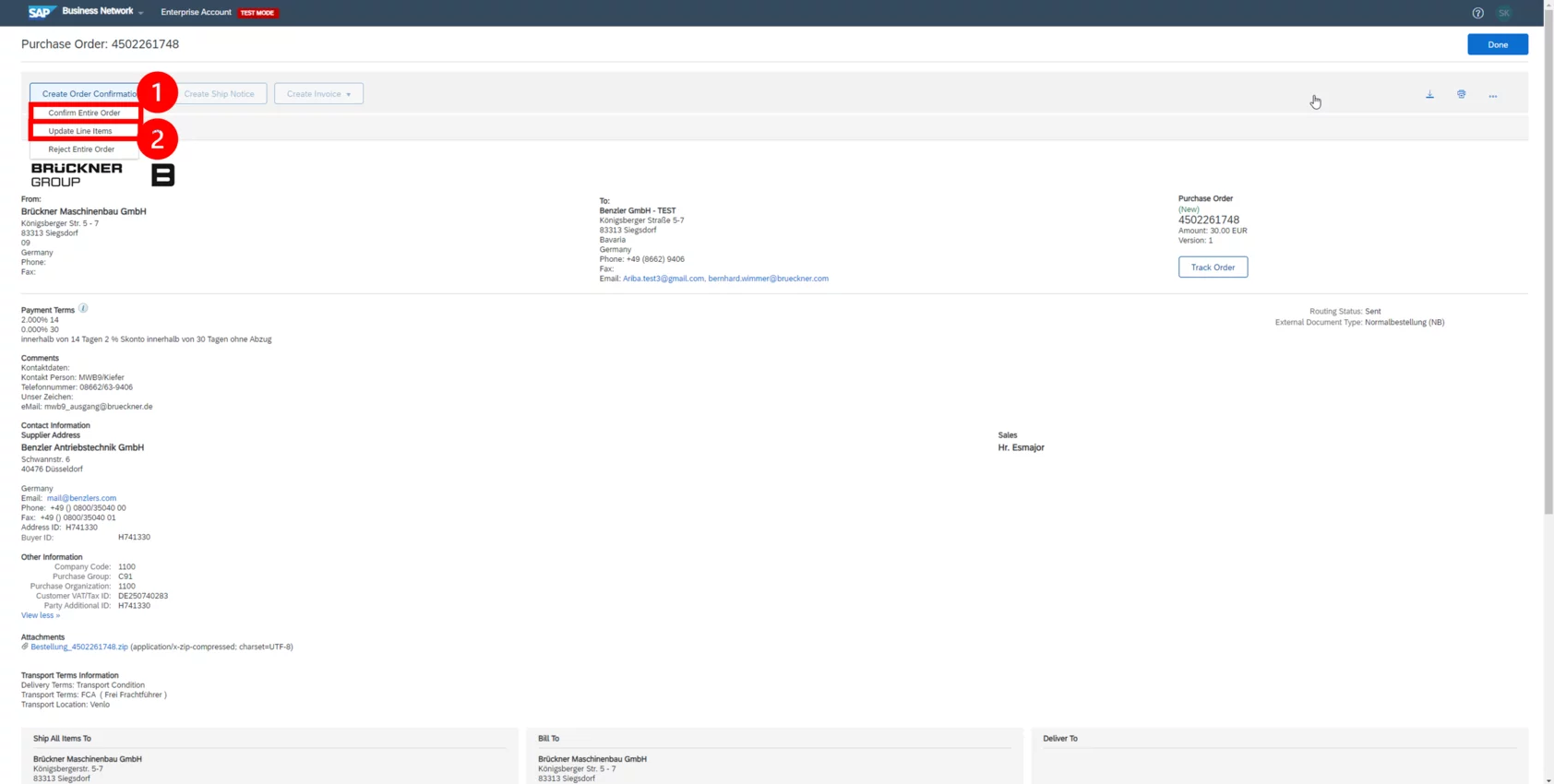Open the Bestellung_4502261748.zip attachment link
This screenshot has height=784, width=1554.
(79, 647)
